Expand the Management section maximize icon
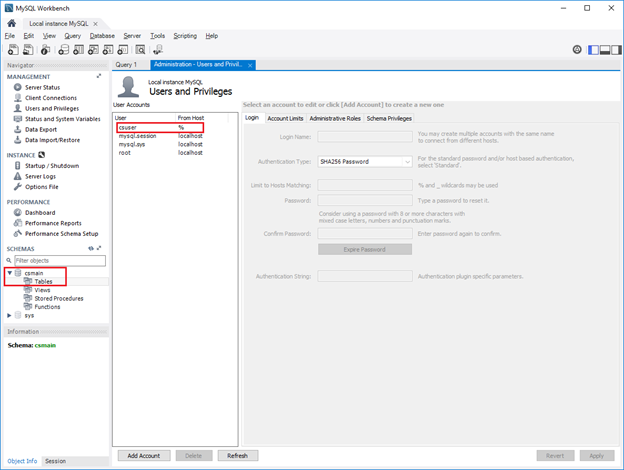The width and height of the screenshot is (624, 470). coord(99,76)
